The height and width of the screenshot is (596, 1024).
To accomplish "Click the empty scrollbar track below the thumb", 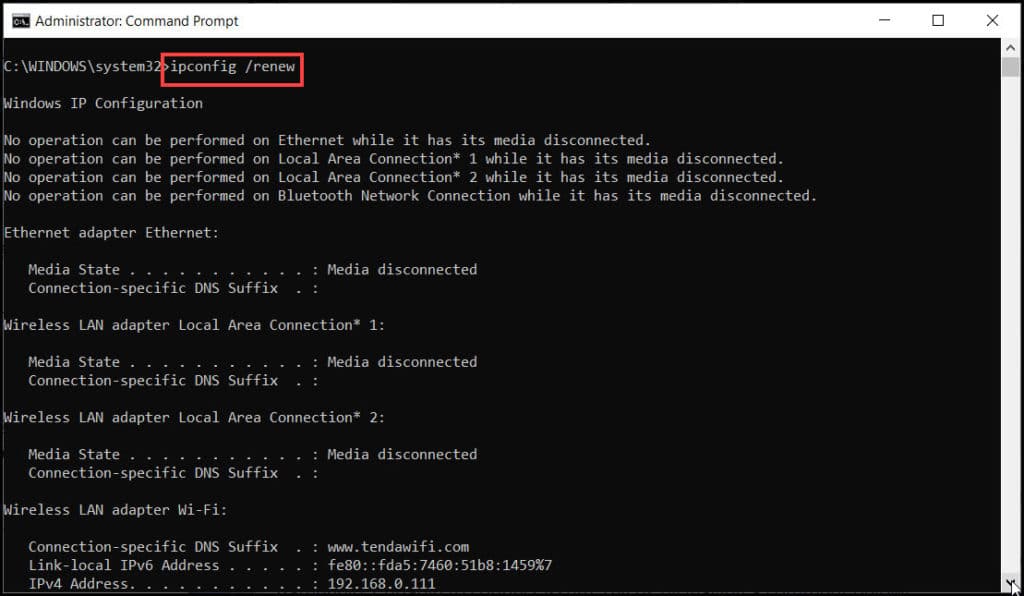I will click(1011, 330).
